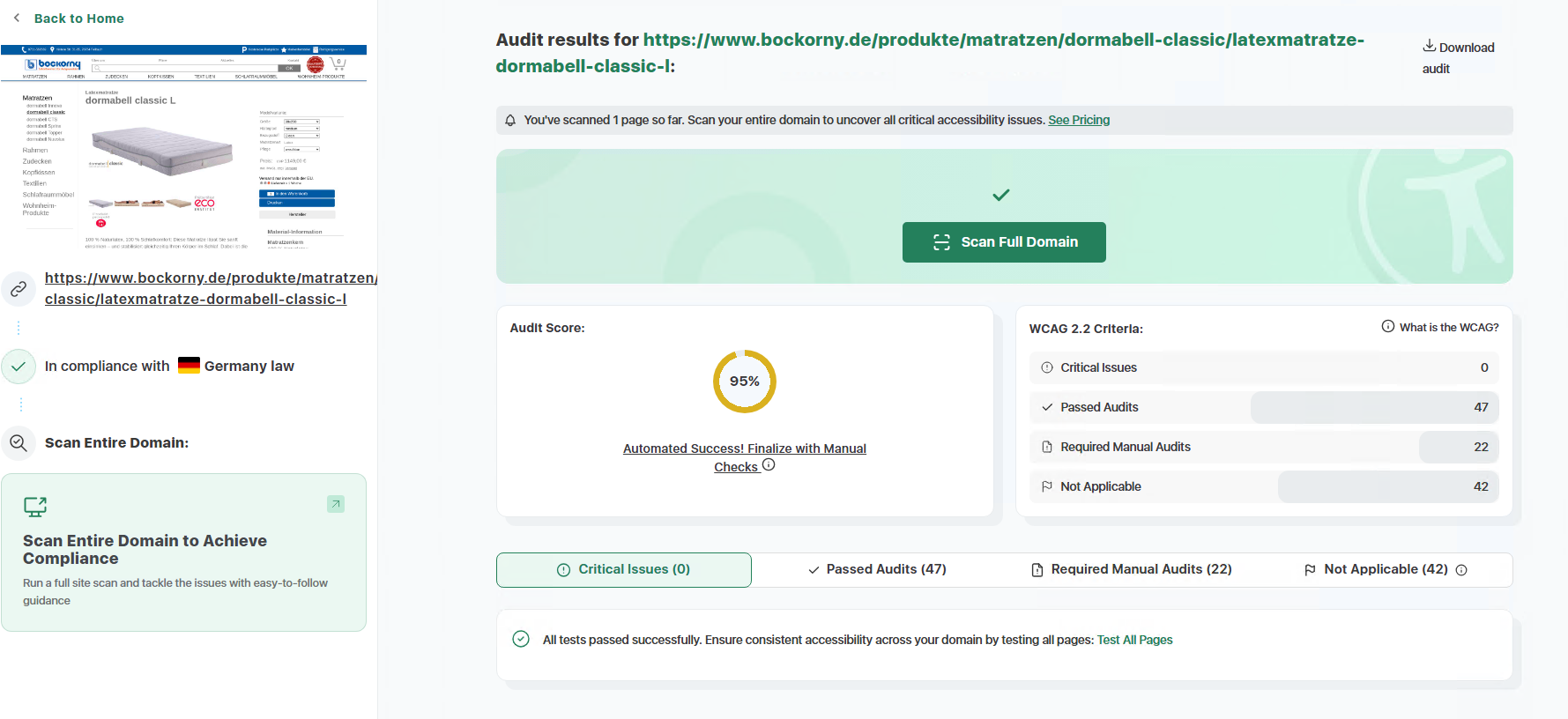Click the info icon beside Manual Checks

point(769,465)
